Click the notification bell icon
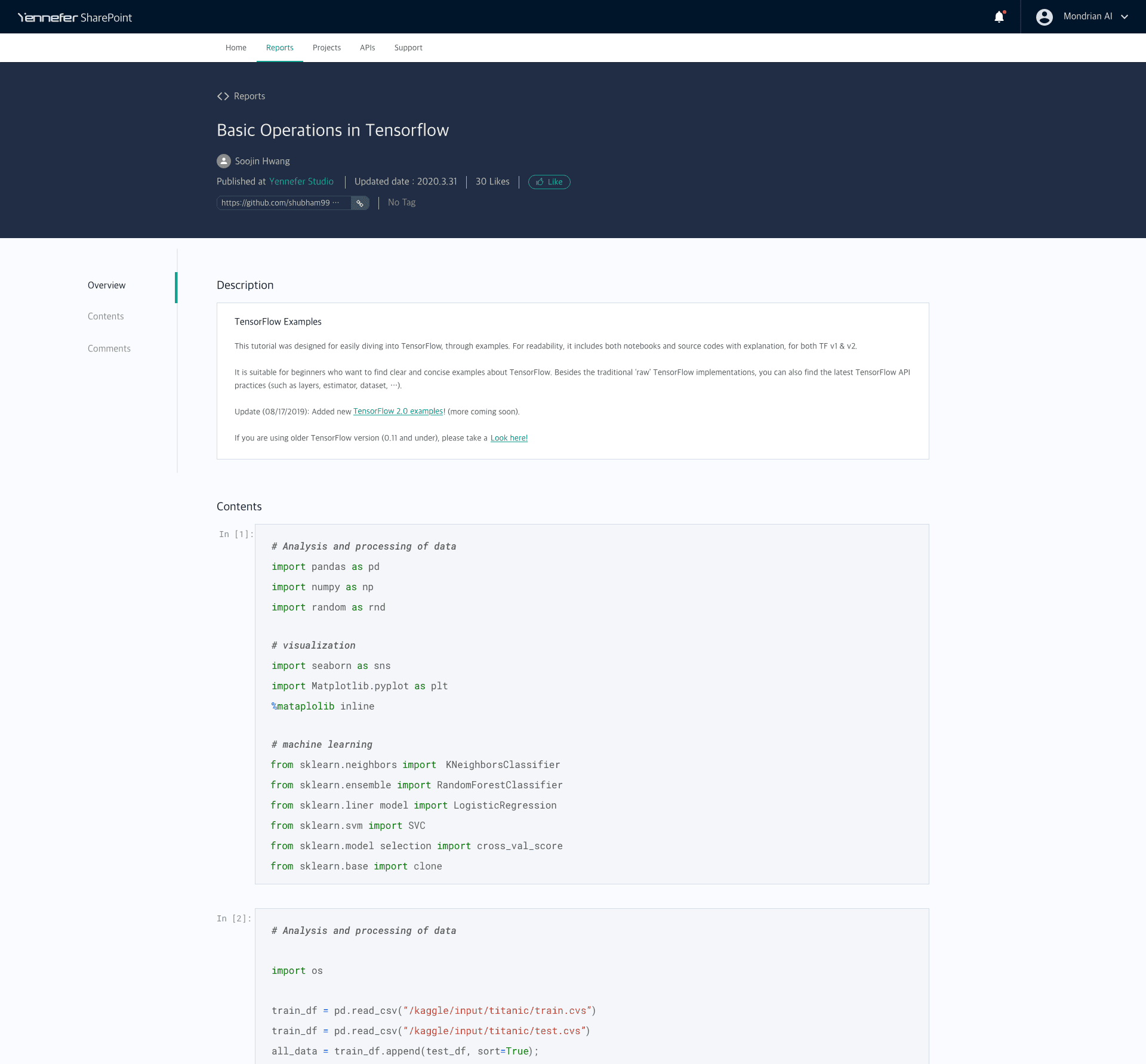The width and height of the screenshot is (1146, 1064). click(999, 17)
